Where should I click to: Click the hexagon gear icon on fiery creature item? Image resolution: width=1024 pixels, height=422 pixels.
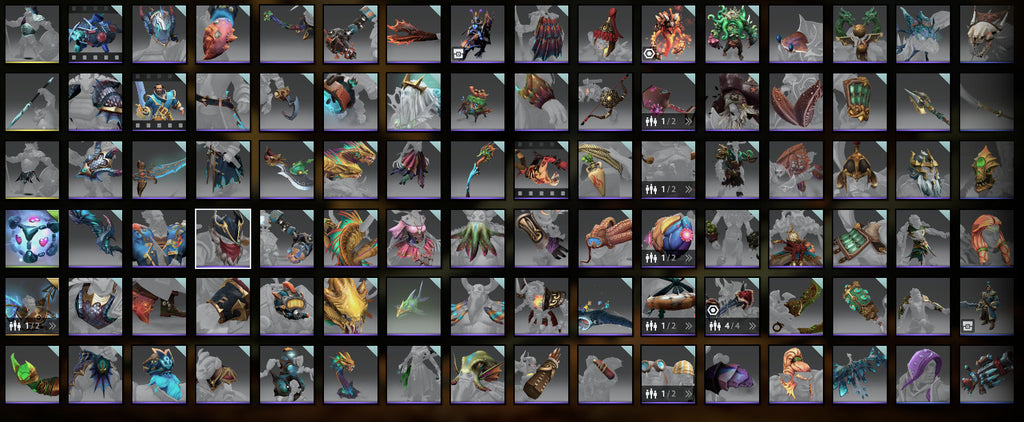[x=650, y=55]
